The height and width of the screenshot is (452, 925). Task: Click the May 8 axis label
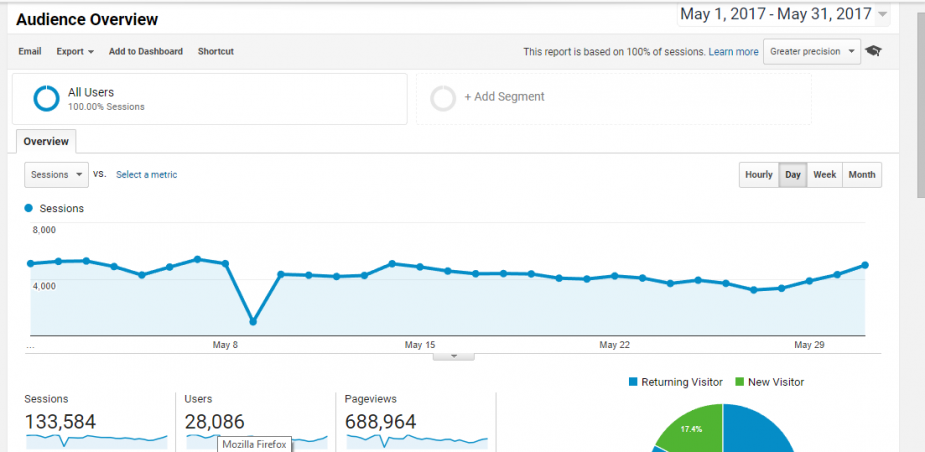pos(225,345)
